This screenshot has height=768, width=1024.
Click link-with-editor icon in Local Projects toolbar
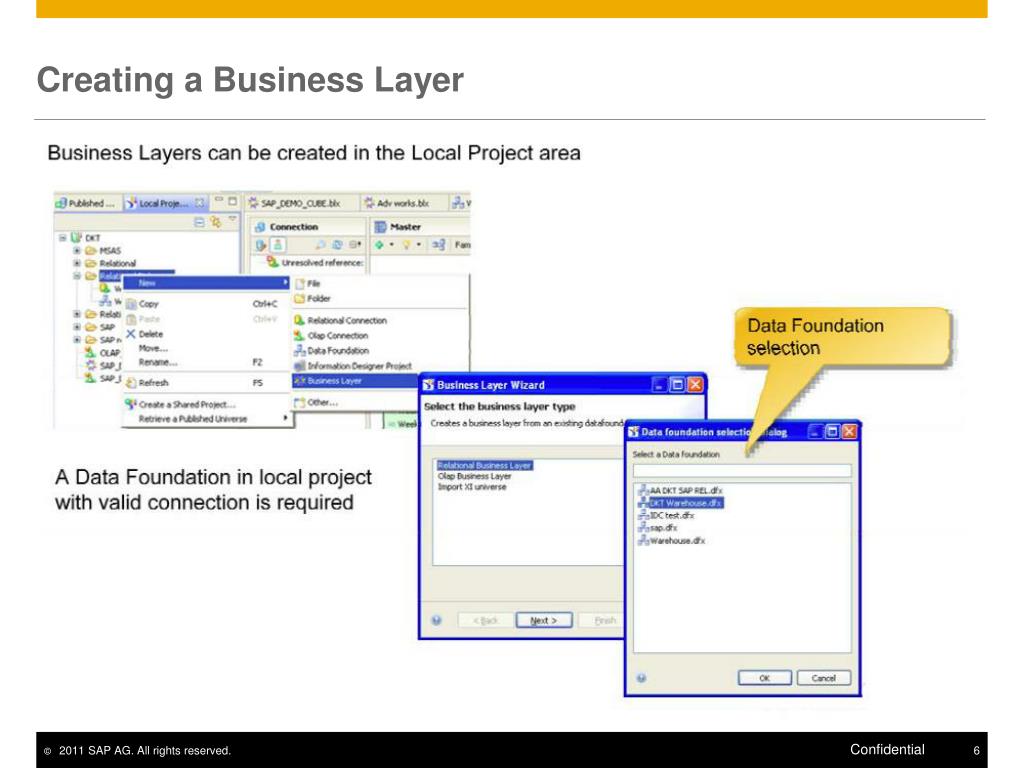[x=215, y=222]
